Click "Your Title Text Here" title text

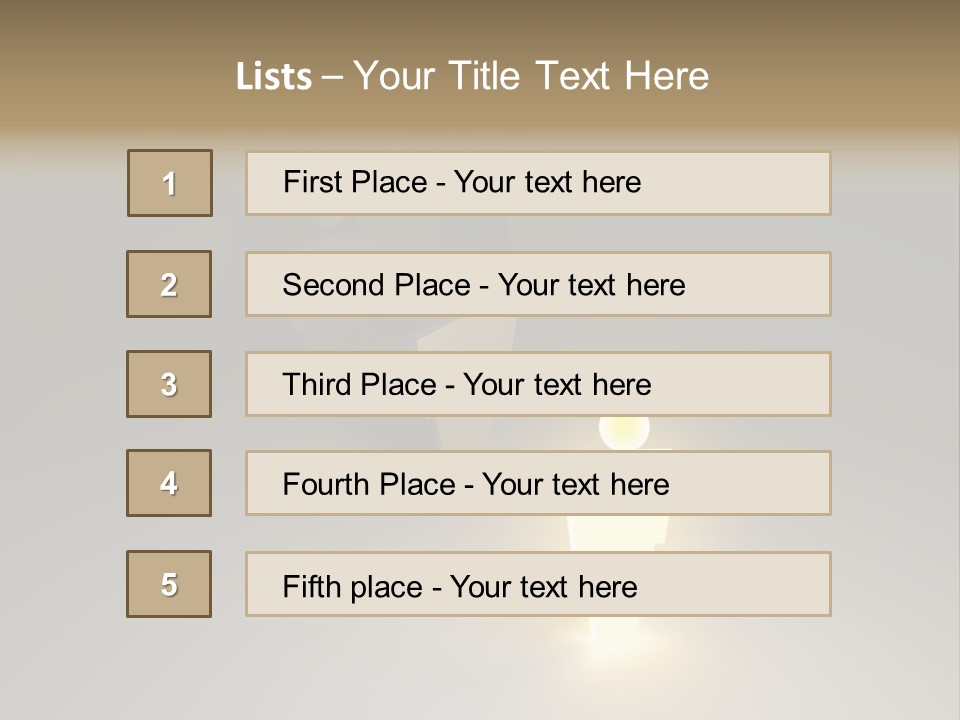531,76
